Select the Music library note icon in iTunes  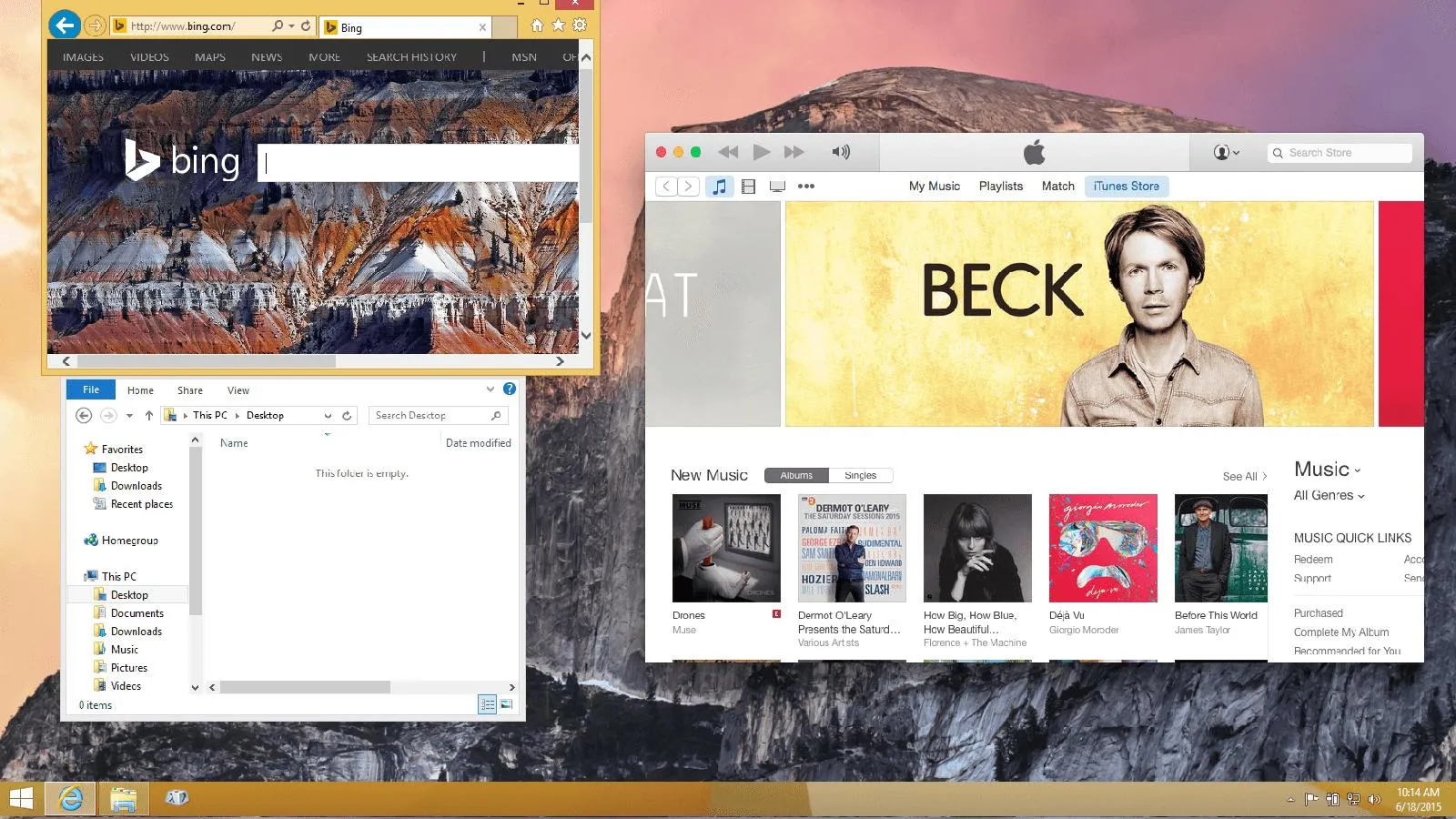[x=719, y=186]
